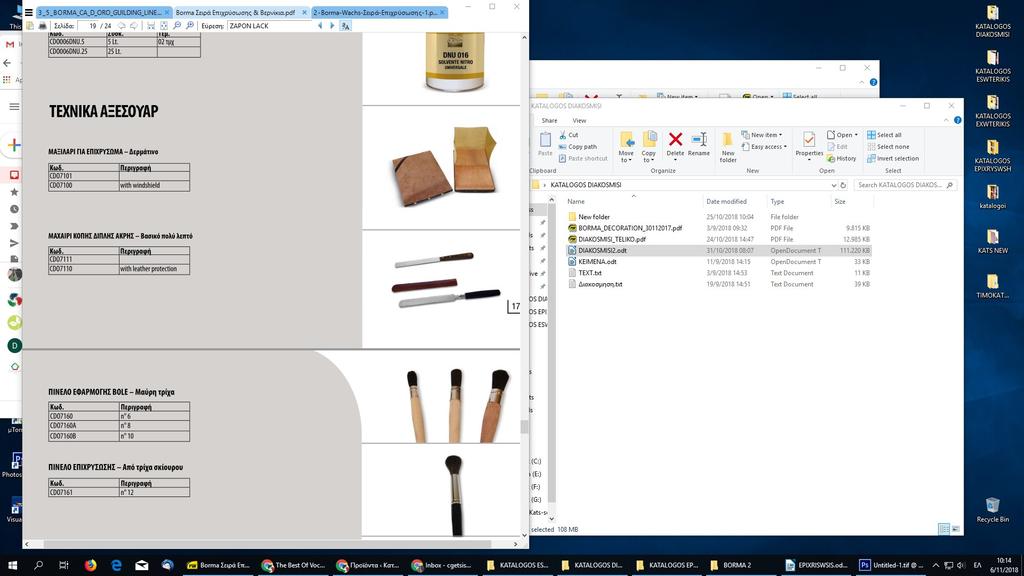
Task: Select KEIMENA.odt file
Action: [x=597, y=262]
